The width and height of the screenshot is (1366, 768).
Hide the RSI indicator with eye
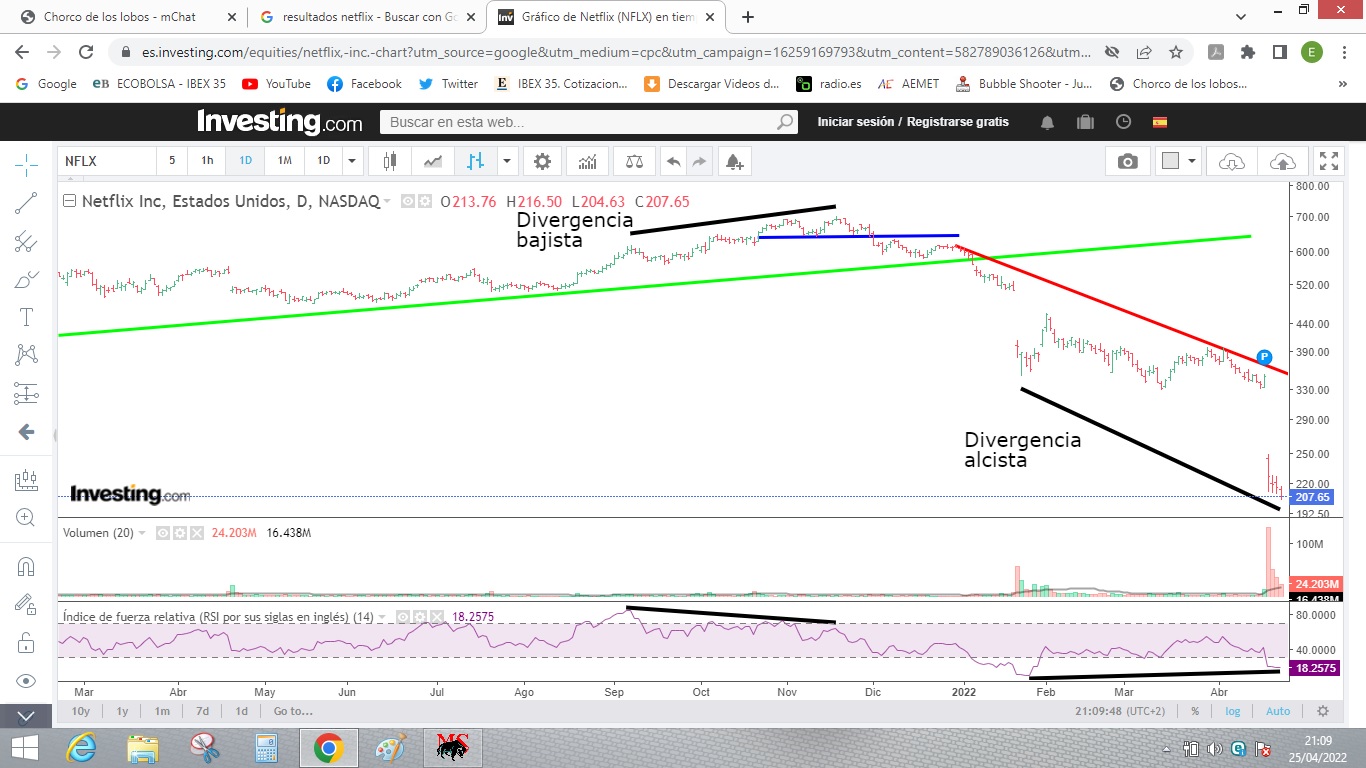[405, 617]
